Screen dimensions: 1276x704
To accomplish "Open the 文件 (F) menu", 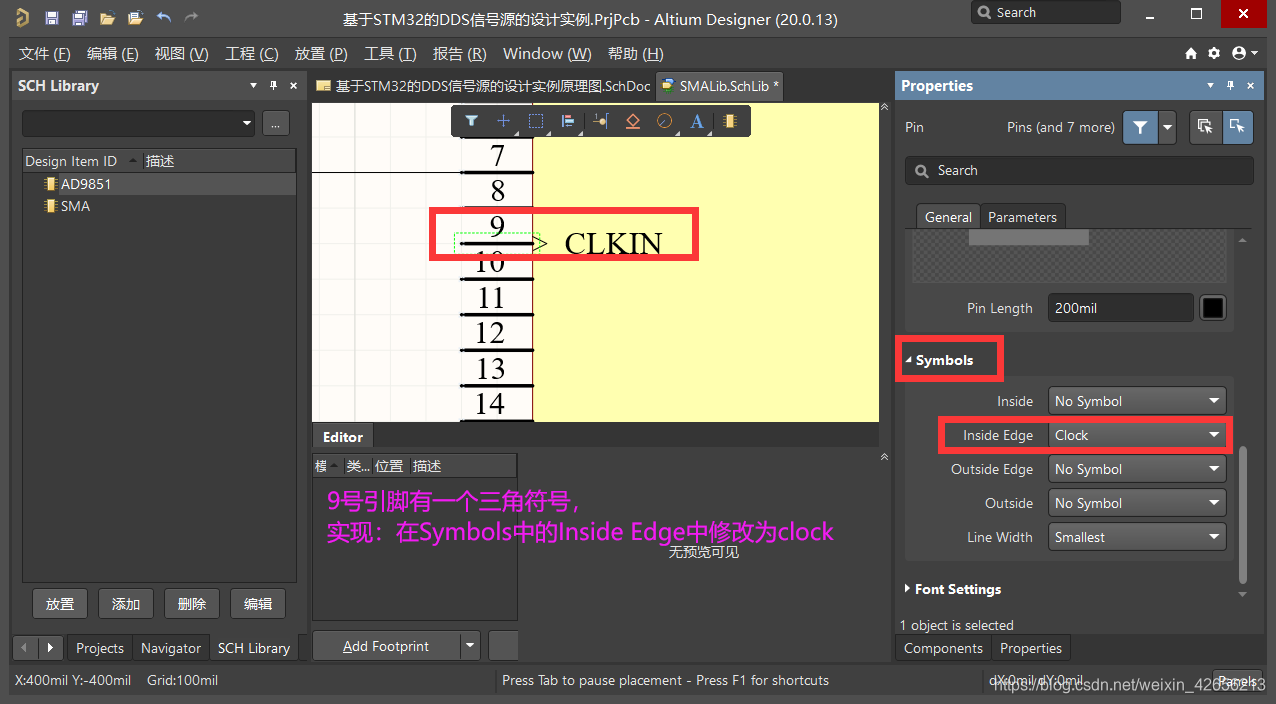I will [x=45, y=53].
